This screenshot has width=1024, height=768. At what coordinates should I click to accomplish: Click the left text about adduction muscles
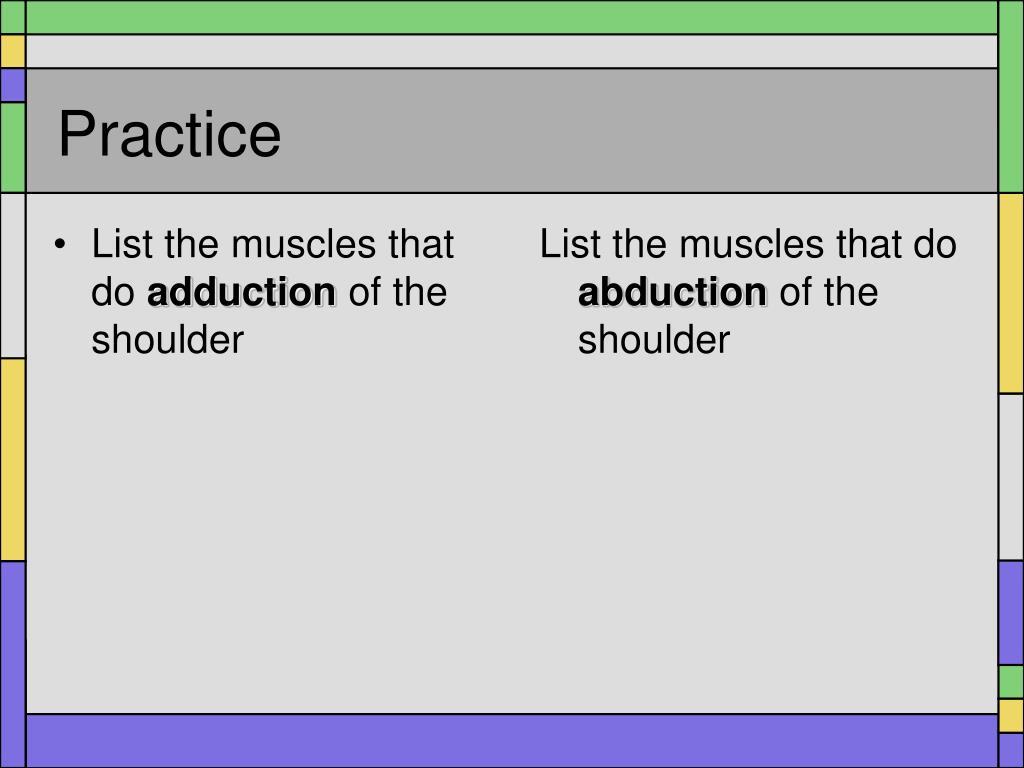coord(272,291)
